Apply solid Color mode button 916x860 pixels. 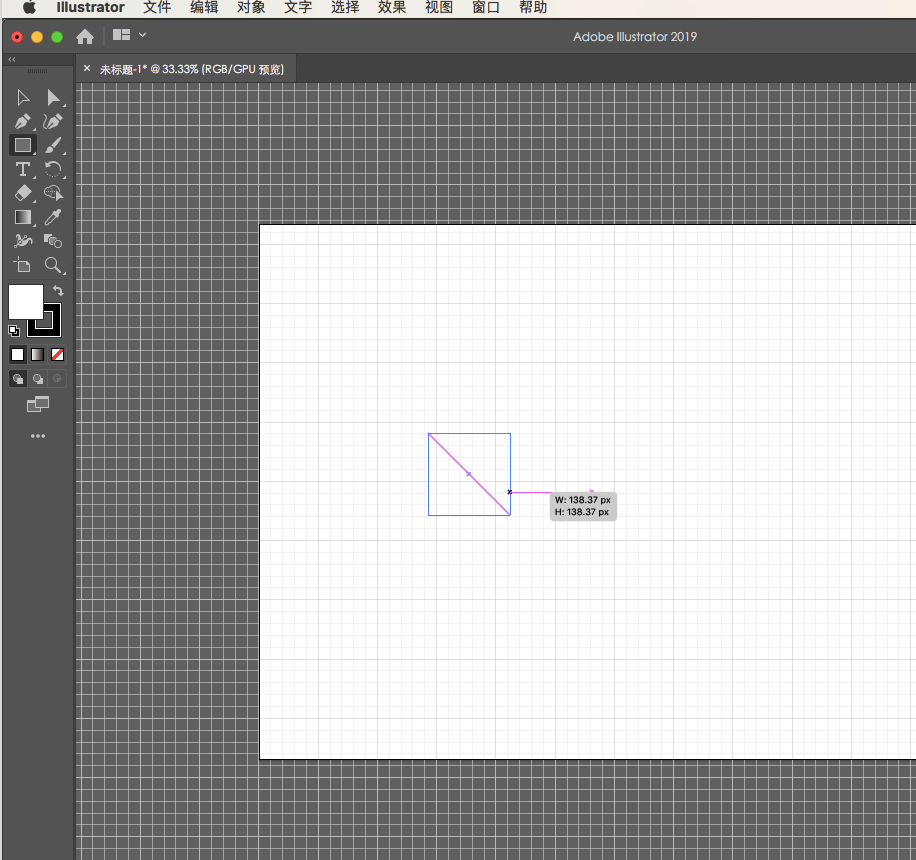(18, 355)
